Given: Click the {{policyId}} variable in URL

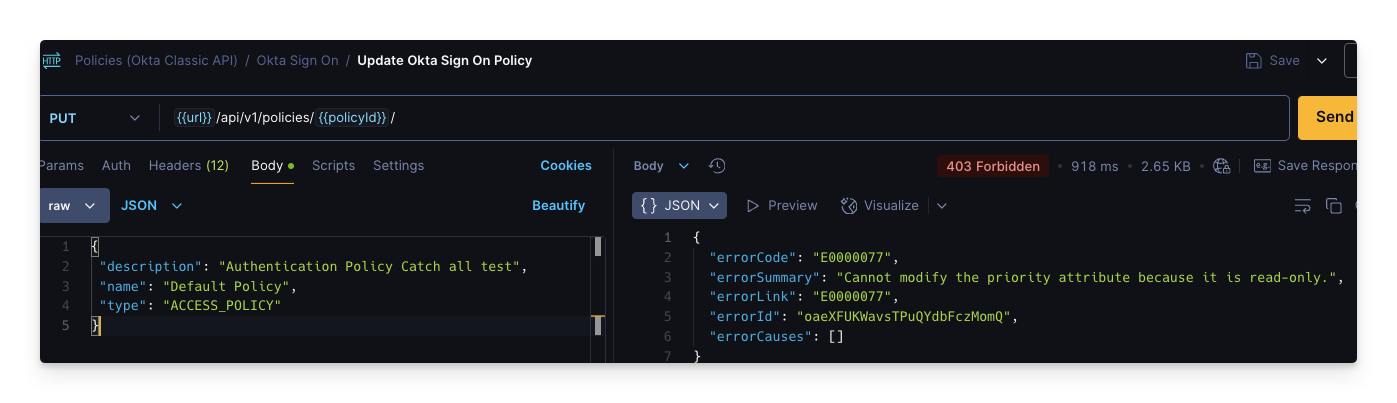Looking at the screenshot, I should click(x=352, y=118).
